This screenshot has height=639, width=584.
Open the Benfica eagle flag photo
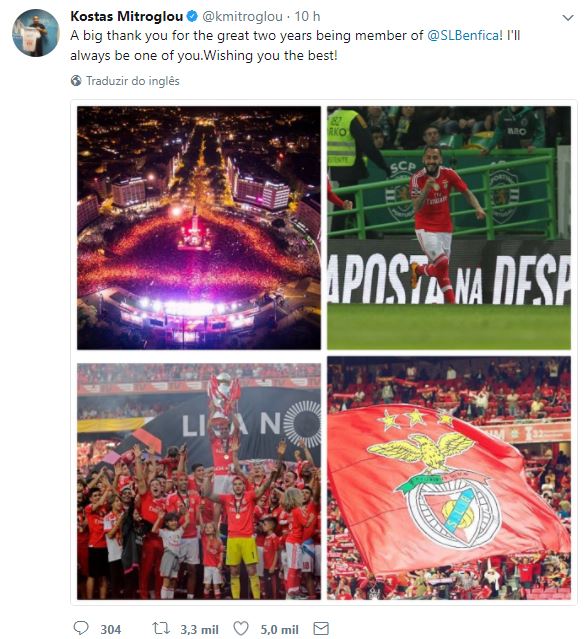tap(449, 478)
